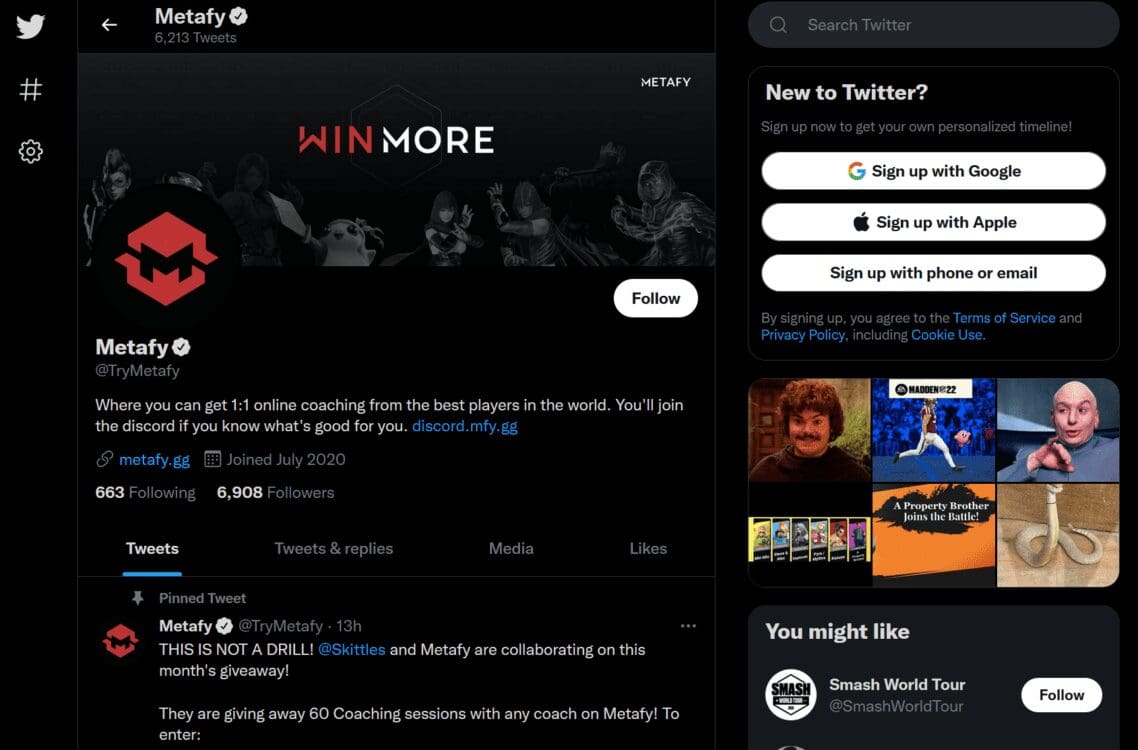Switch to the Tweets & replies tab
Viewport: 1138px width, 750px height.
333,549
